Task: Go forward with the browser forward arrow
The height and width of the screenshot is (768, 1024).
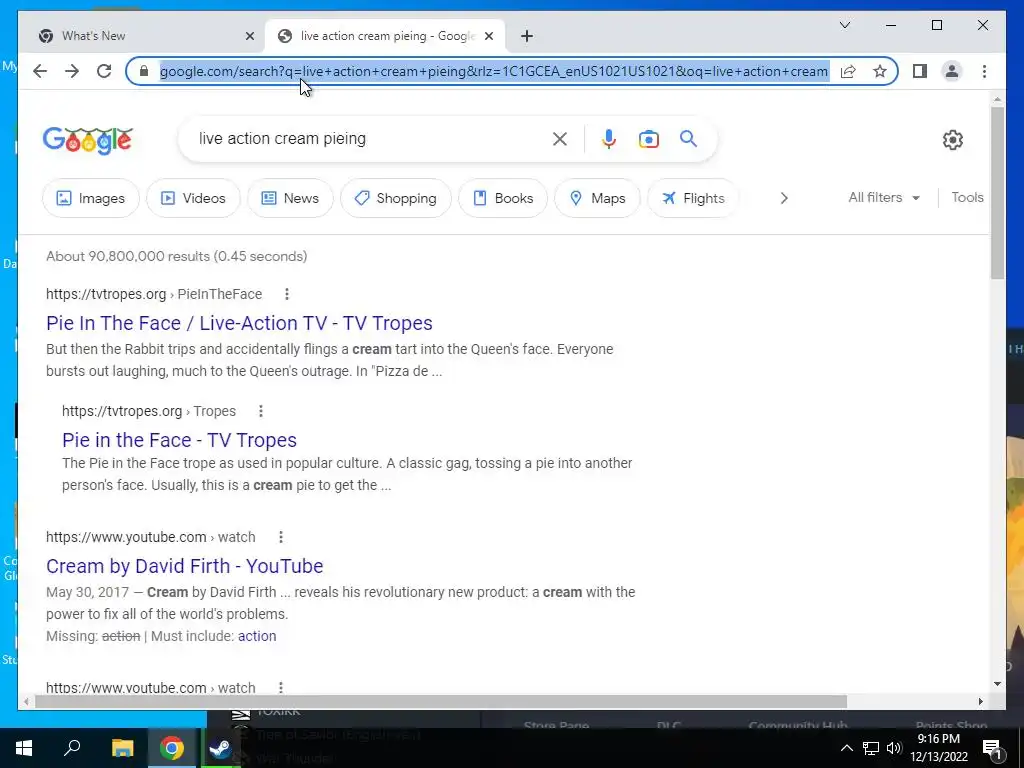Action: click(x=72, y=71)
